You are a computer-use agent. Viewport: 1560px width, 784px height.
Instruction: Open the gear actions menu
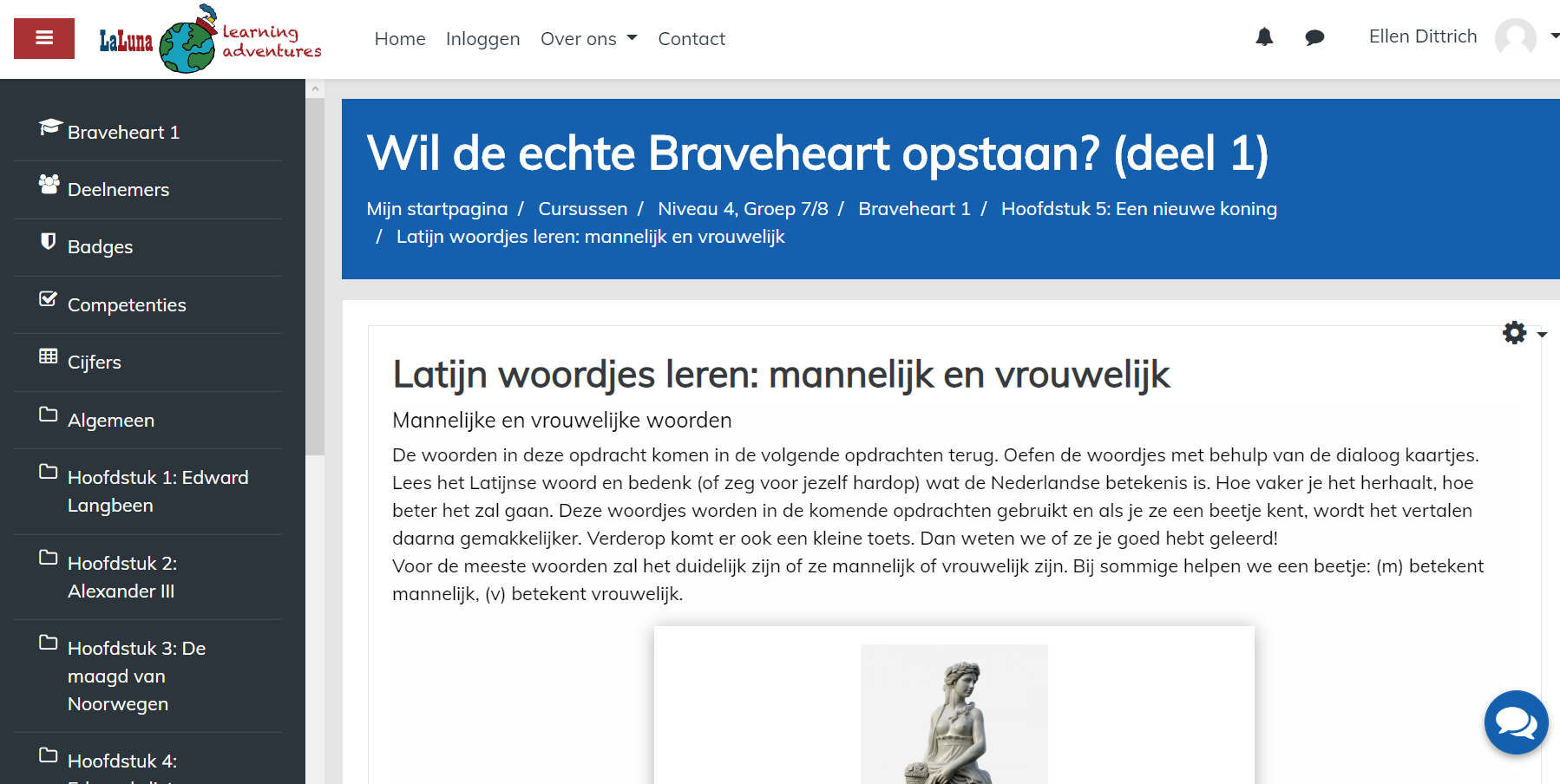point(1515,333)
